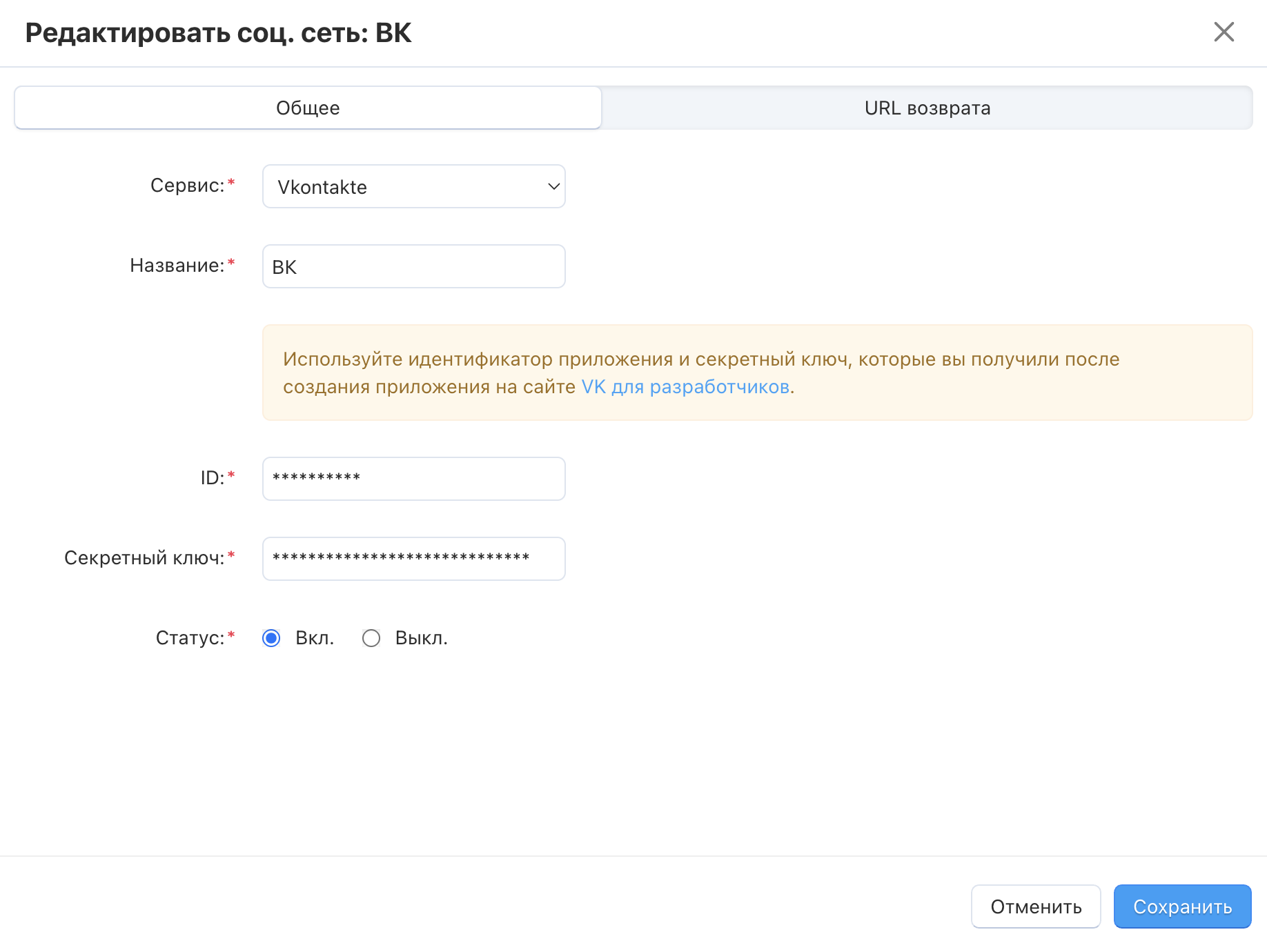Image resolution: width=1267 pixels, height=952 pixels.
Task: Click the Сервис field label
Action: 187,186
